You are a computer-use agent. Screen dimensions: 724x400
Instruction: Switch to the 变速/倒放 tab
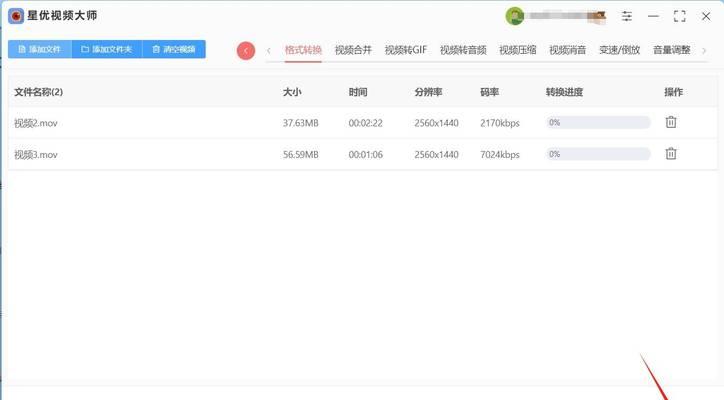(x=620, y=50)
